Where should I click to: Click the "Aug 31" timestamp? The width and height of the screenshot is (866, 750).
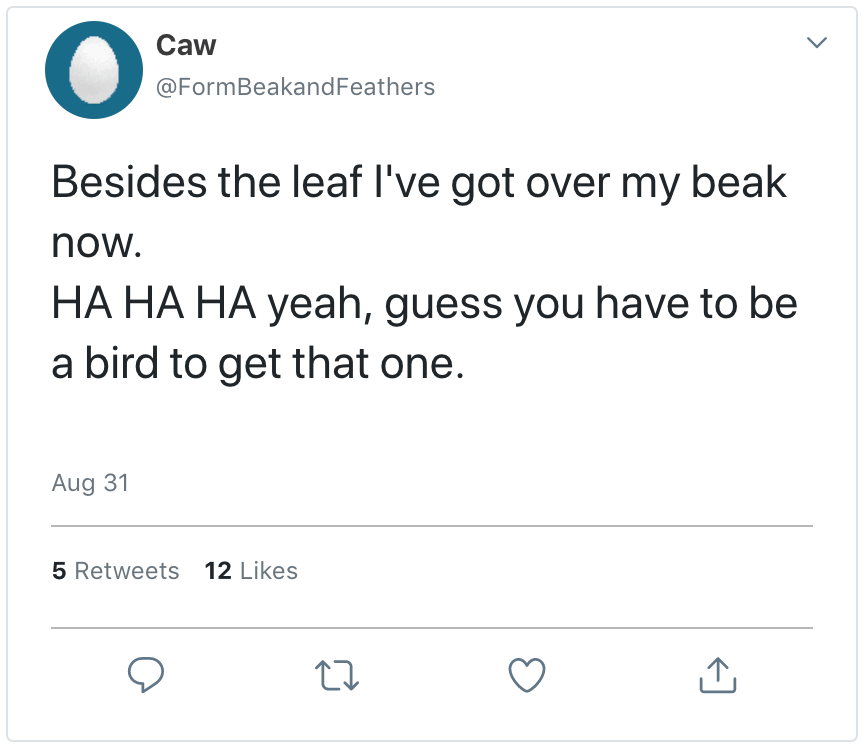click(90, 483)
